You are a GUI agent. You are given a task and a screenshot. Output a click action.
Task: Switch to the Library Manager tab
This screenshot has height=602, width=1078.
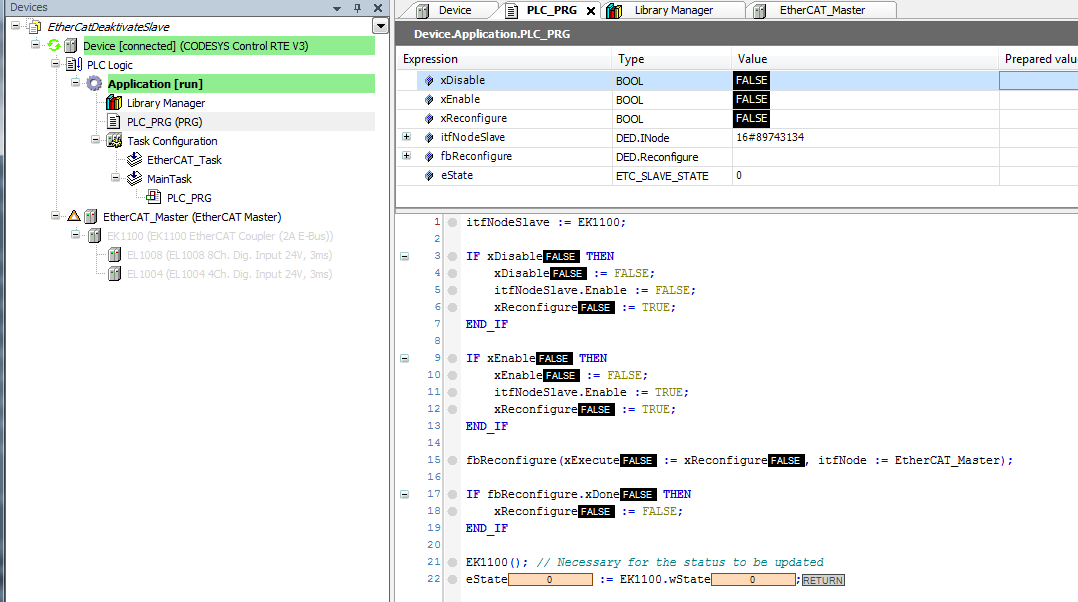pyautogui.click(x=673, y=10)
